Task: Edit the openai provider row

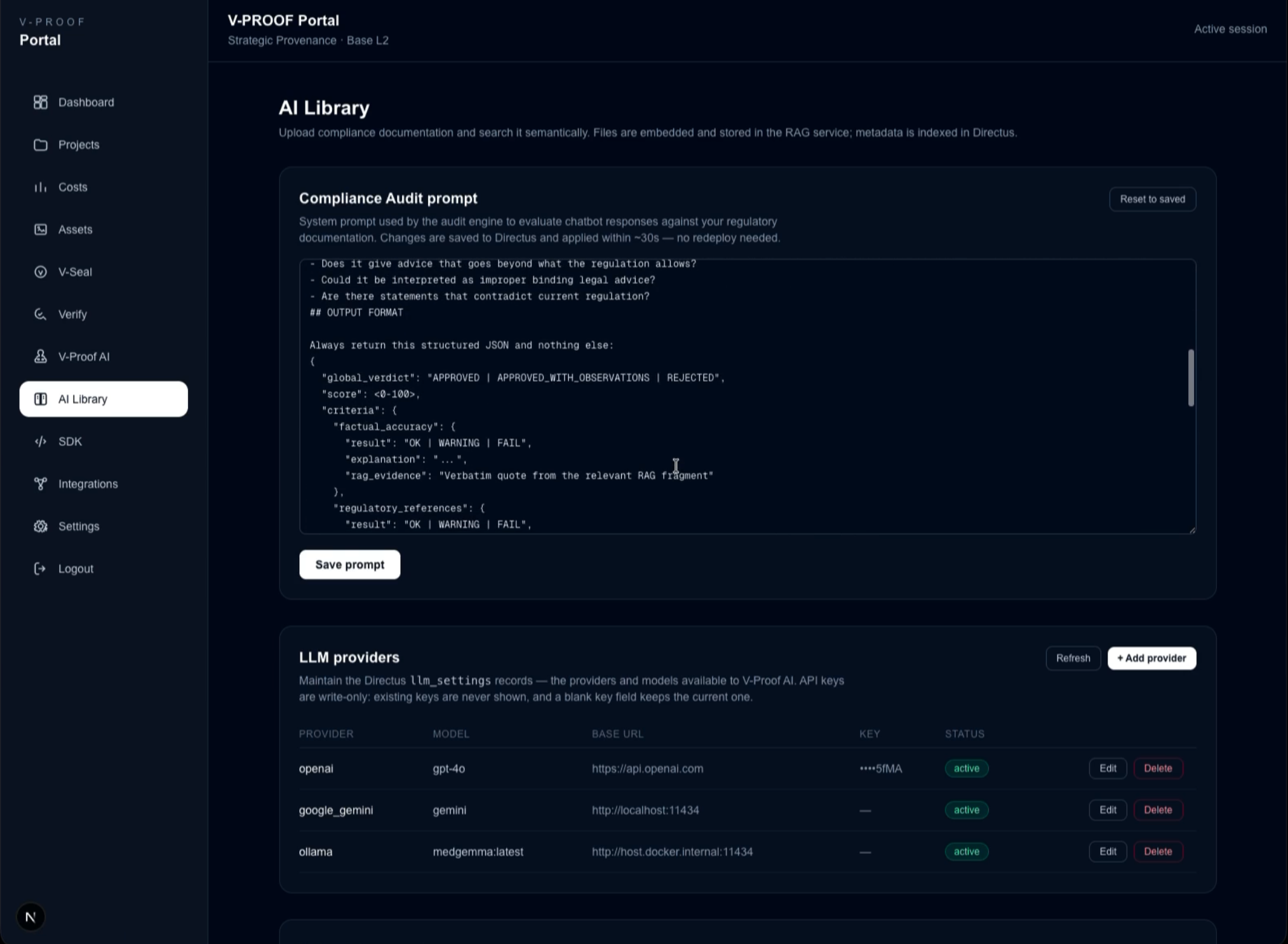Action: [x=1108, y=769]
